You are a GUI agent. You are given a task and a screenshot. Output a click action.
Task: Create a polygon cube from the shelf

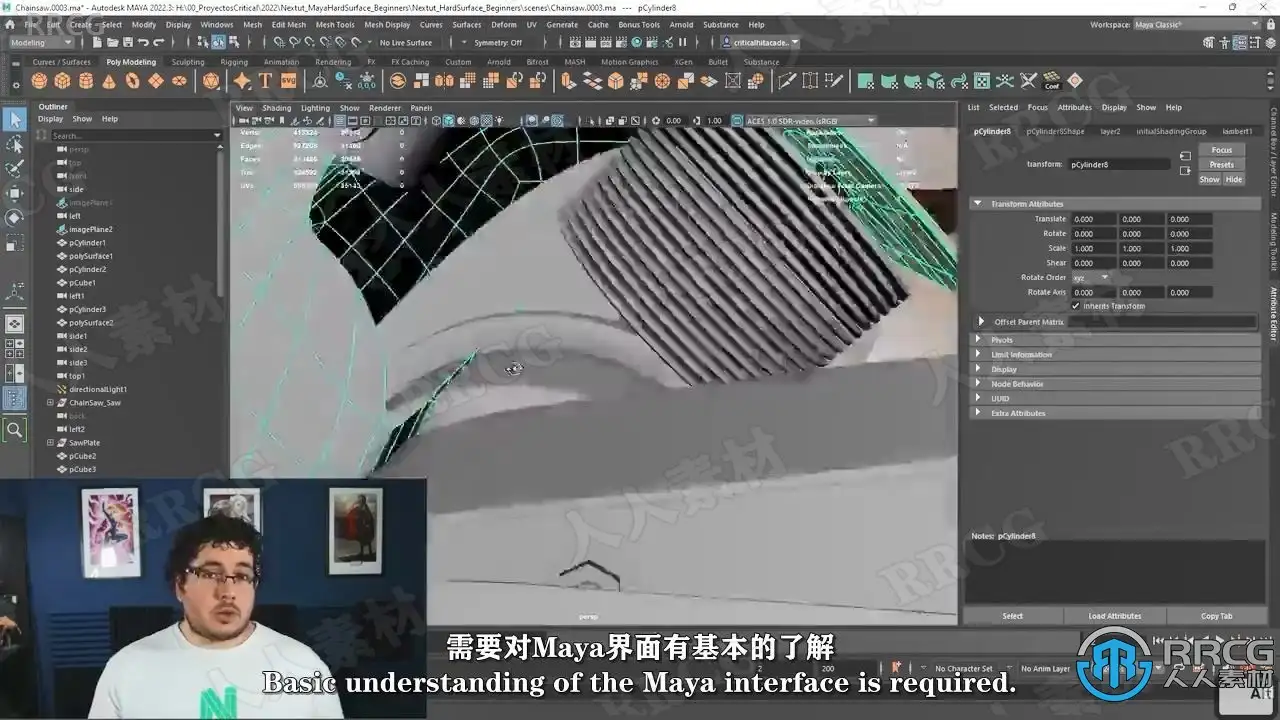[x=62, y=81]
